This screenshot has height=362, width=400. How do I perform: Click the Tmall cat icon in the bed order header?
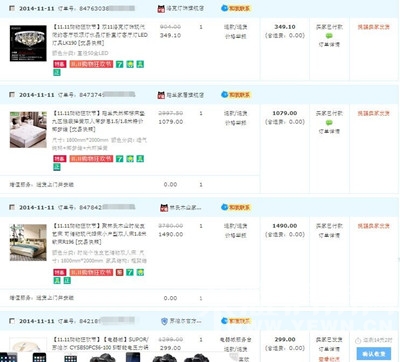tap(164, 208)
